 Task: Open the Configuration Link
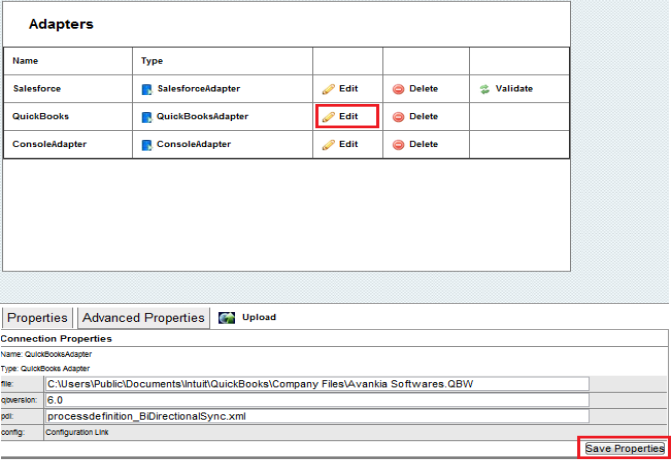pyautogui.click(x=77, y=432)
